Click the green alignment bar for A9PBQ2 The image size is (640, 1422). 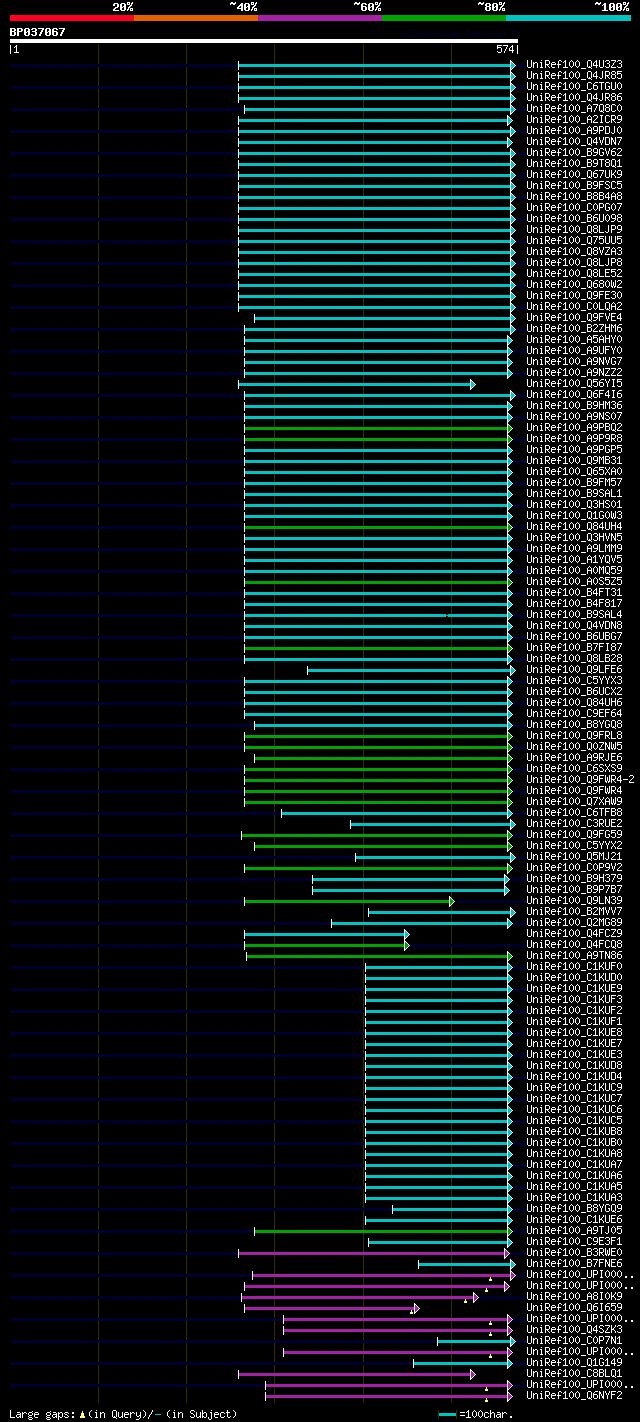[378, 428]
